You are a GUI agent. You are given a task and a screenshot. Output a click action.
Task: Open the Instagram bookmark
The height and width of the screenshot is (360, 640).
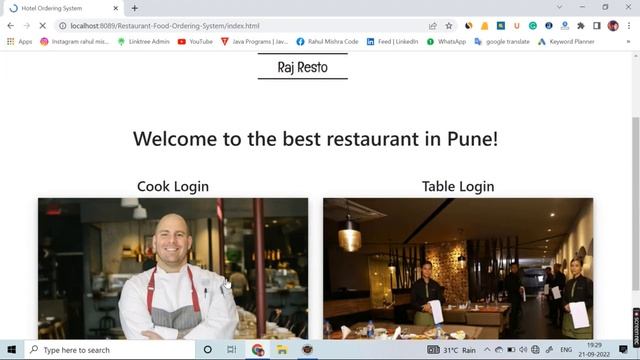(75, 42)
